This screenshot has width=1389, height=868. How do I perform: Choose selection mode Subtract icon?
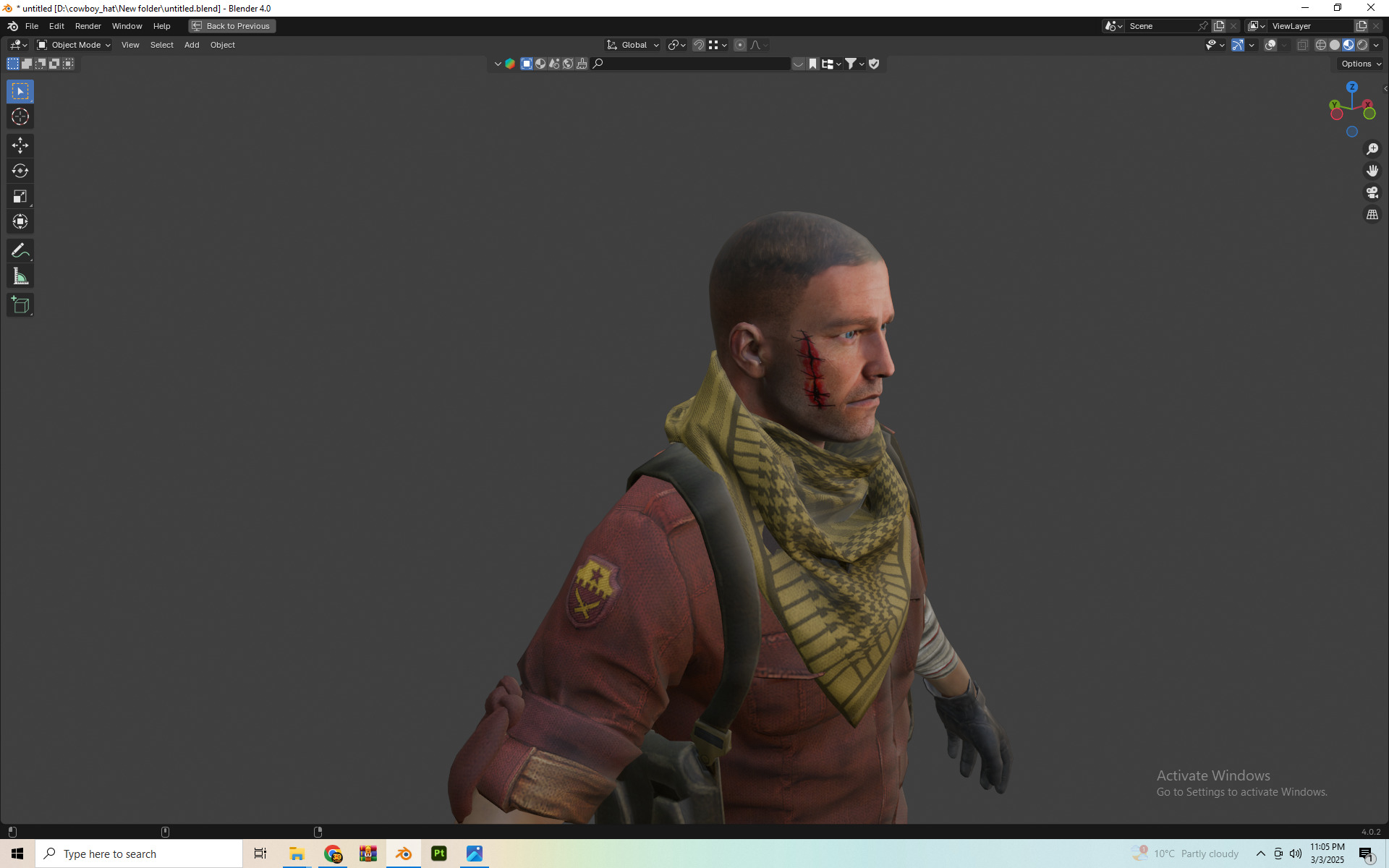[x=41, y=64]
